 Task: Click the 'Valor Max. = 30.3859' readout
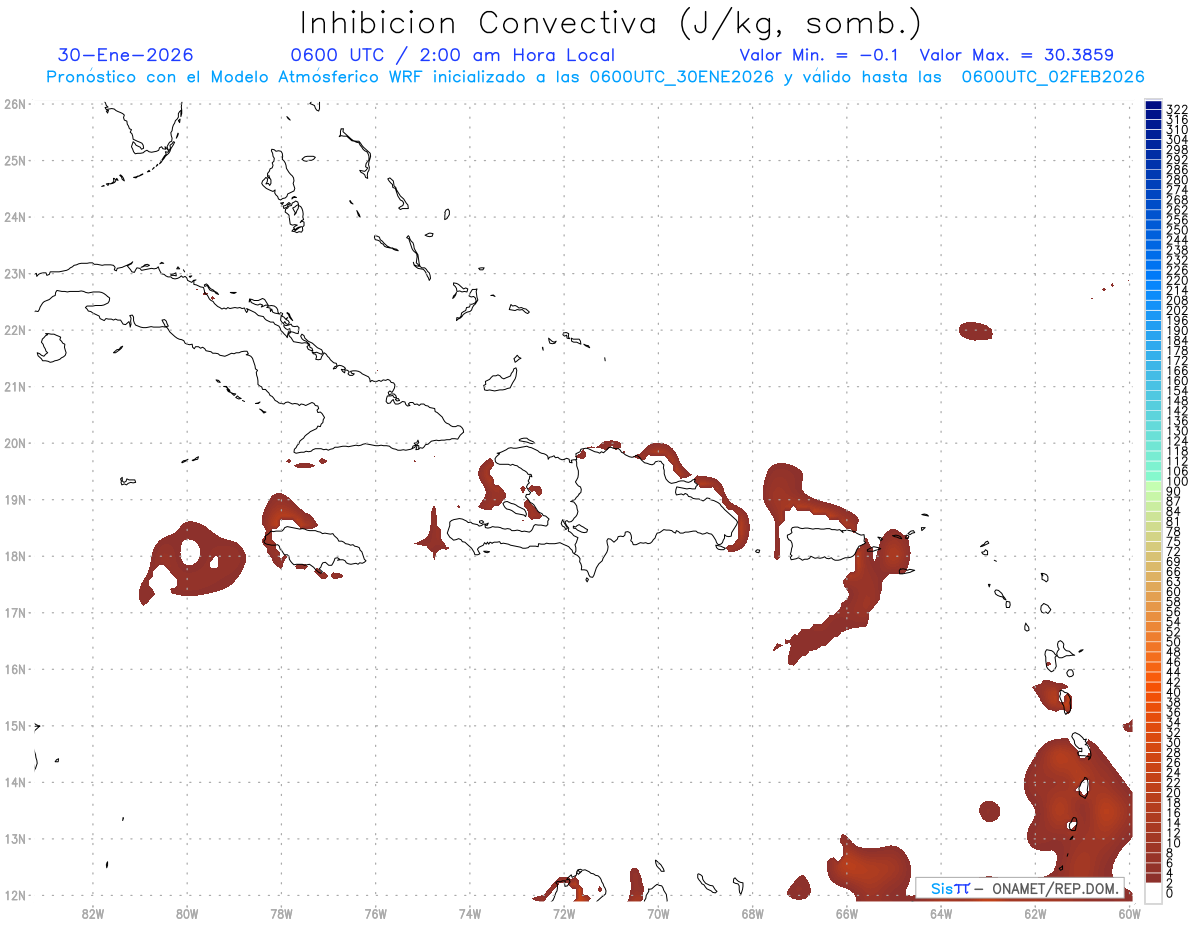tap(1016, 55)
